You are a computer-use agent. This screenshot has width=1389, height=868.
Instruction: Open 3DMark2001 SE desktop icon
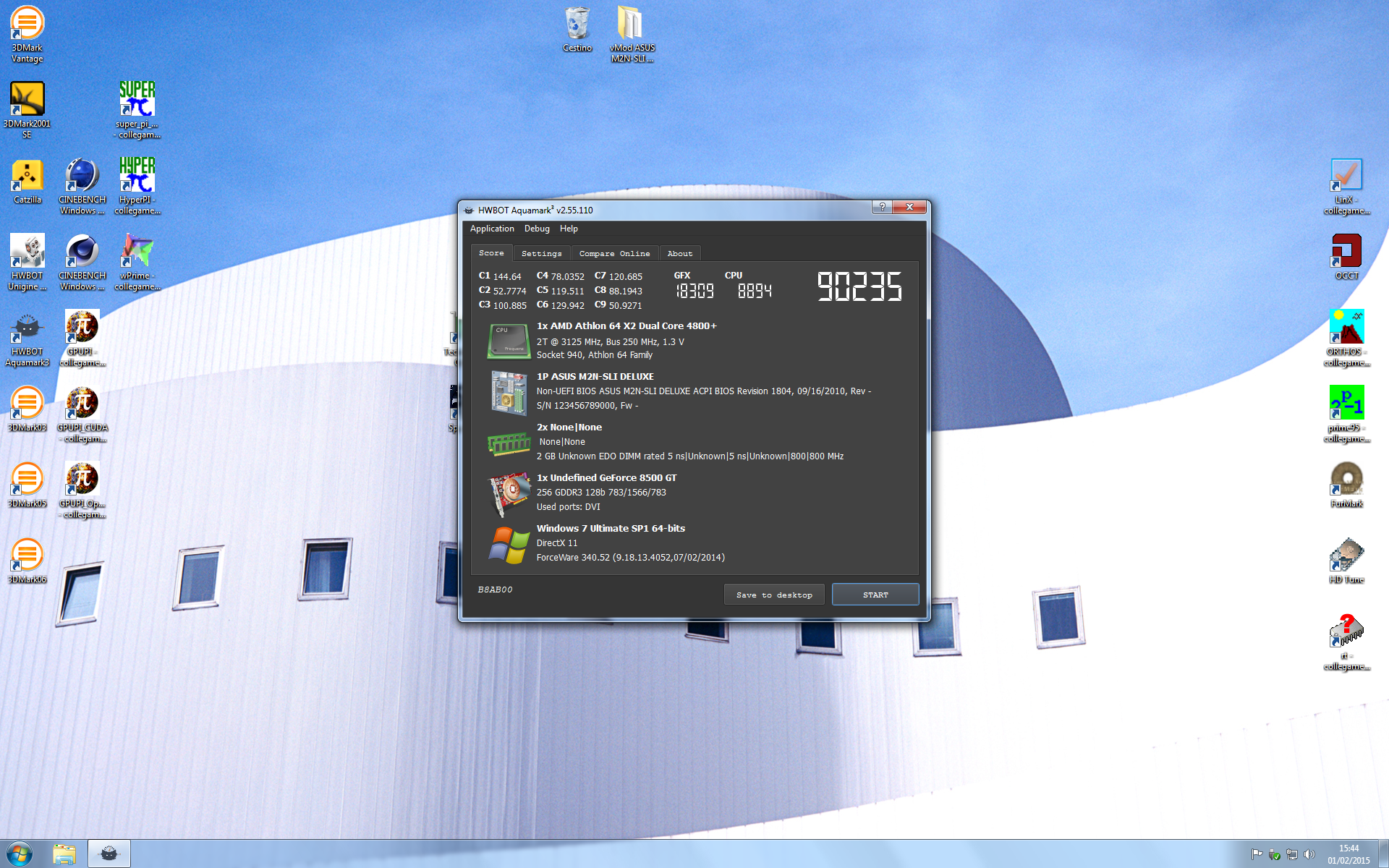click(x=27, y=110)
